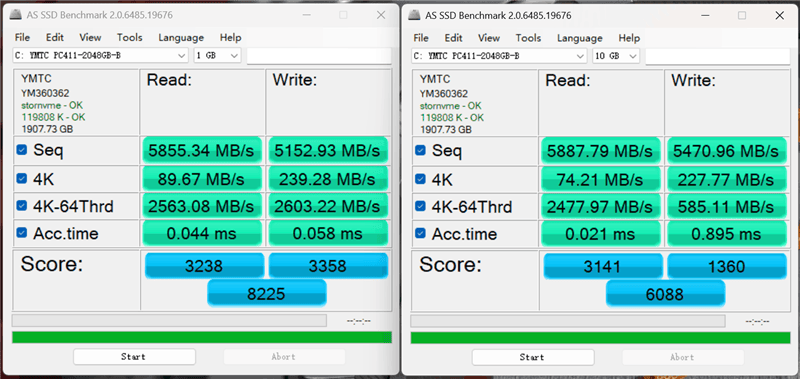Toggle 4K-64Thrd checkbox in left window

[x=21, y=206]
